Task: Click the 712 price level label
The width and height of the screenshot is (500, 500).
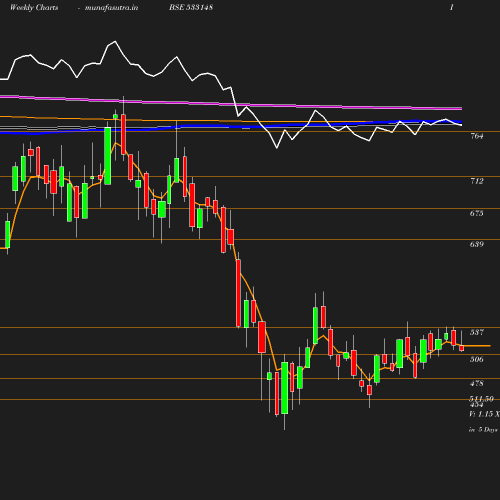Action: pos(476,181)
